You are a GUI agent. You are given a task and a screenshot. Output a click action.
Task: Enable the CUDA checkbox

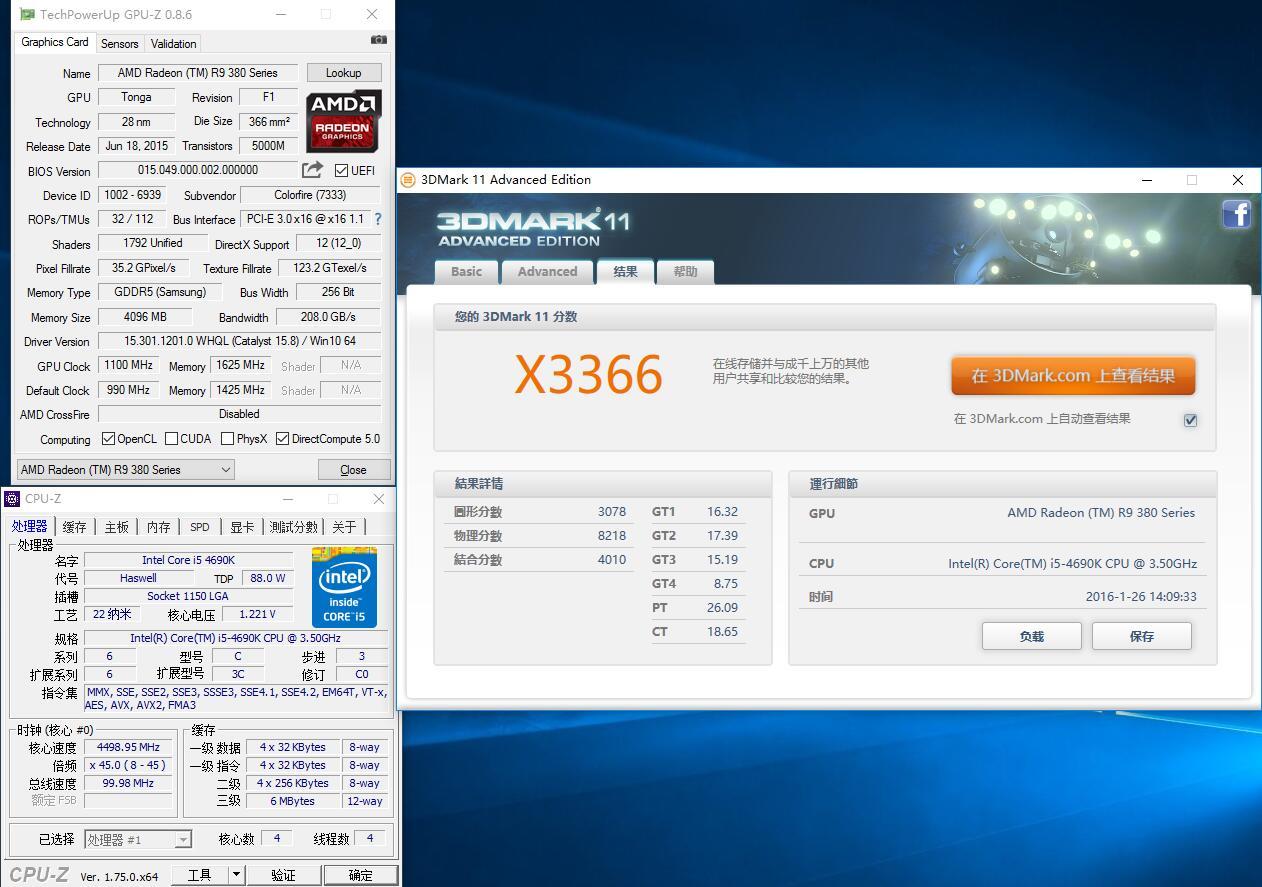(x=172, y=438)
